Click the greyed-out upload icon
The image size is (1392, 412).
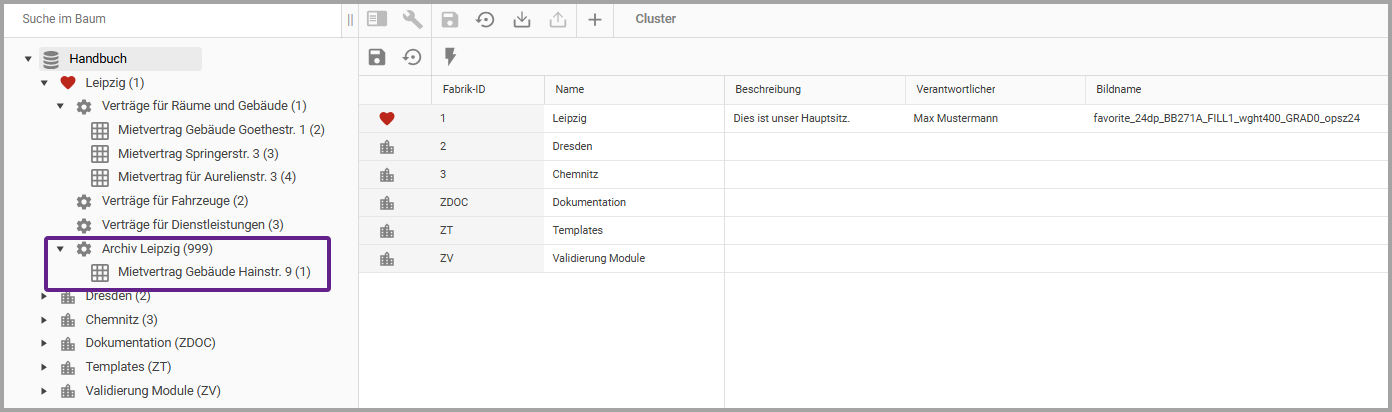(x=558, y=19)
